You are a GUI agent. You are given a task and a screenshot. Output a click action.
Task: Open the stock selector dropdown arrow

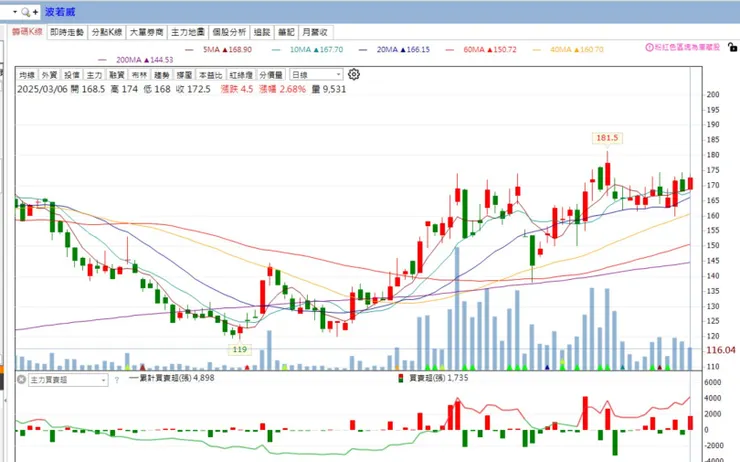point(15,12)
